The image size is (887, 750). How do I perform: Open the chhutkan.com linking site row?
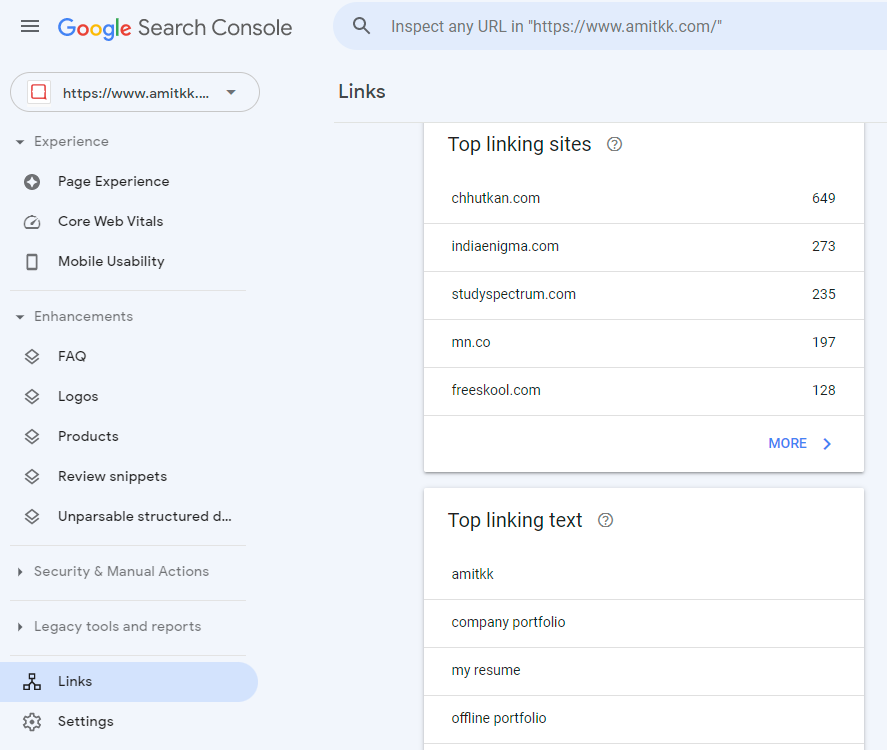(x=644, y=199)
